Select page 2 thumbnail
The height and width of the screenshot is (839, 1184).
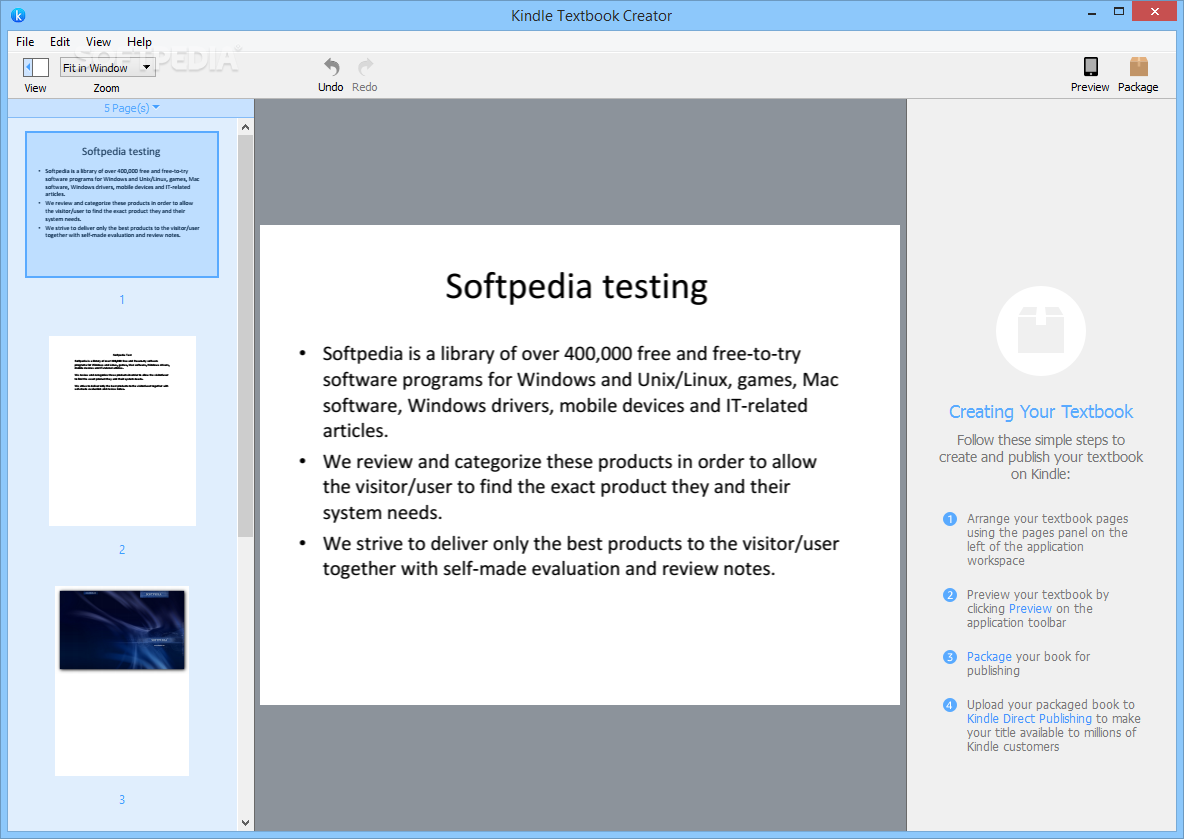122,431
